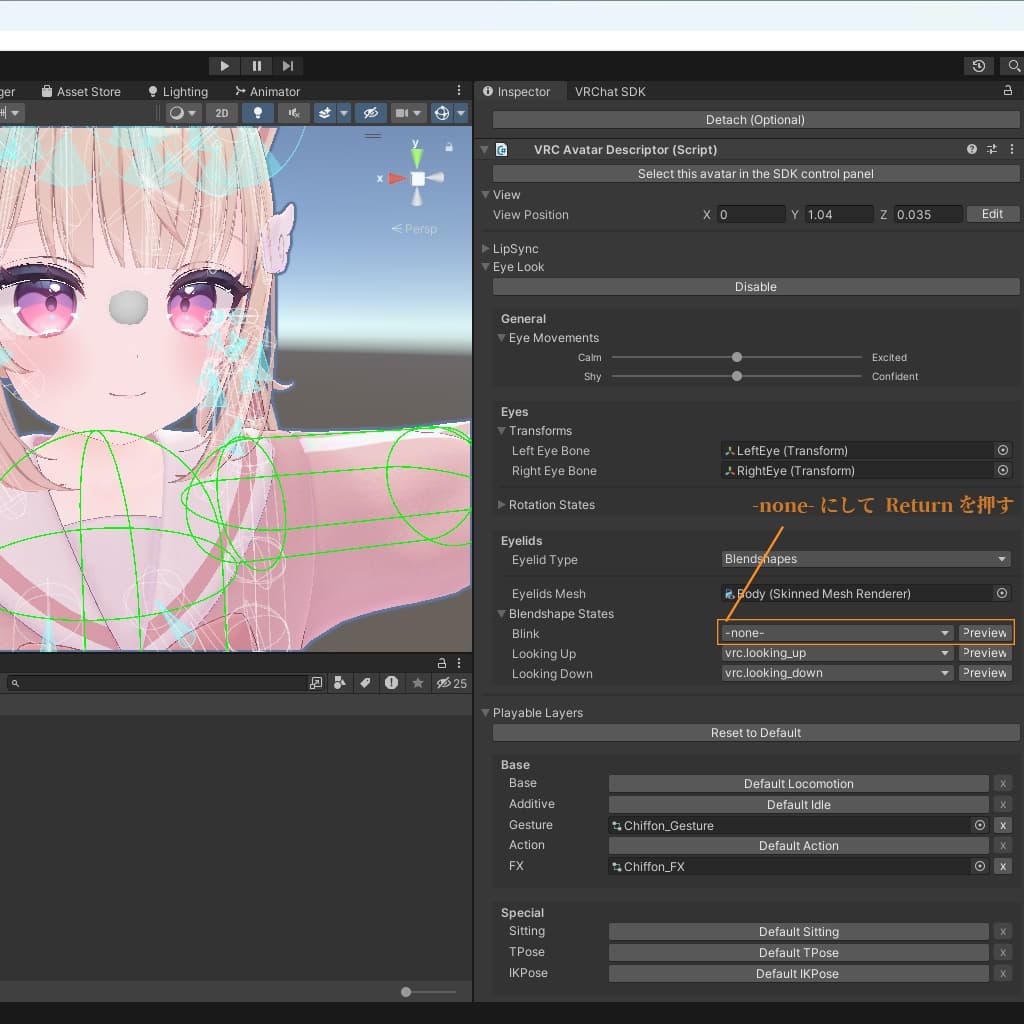The width and height of the screenshot is (1024, 1024).
Task: Click the favorites star icon in Project panel
Action: [418, 683]
